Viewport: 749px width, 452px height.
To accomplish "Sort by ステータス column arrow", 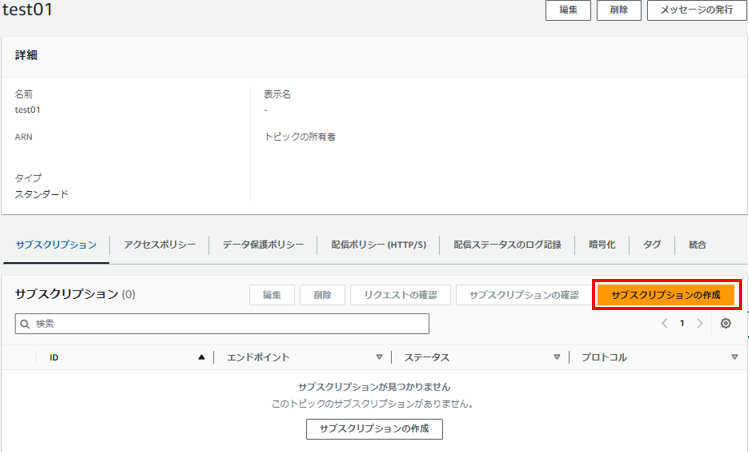I will tap(557, 357).
